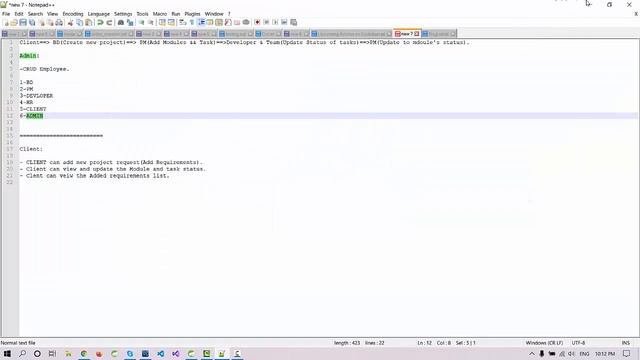
Task: Open the Plugins menu
Action: [192, 14]
